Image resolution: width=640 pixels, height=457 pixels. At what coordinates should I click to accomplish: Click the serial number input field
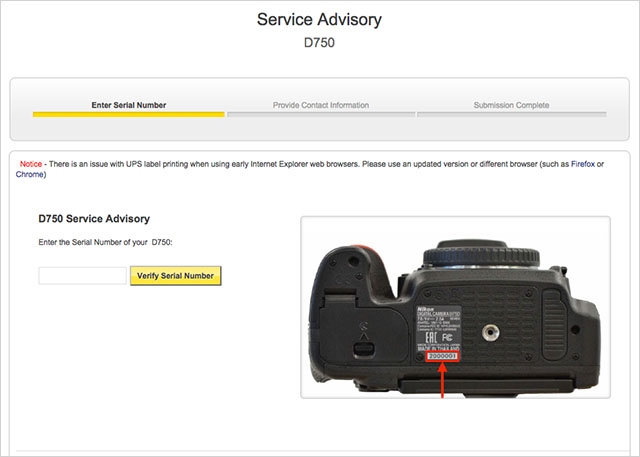pyautogui.click(x=82, y=276)
